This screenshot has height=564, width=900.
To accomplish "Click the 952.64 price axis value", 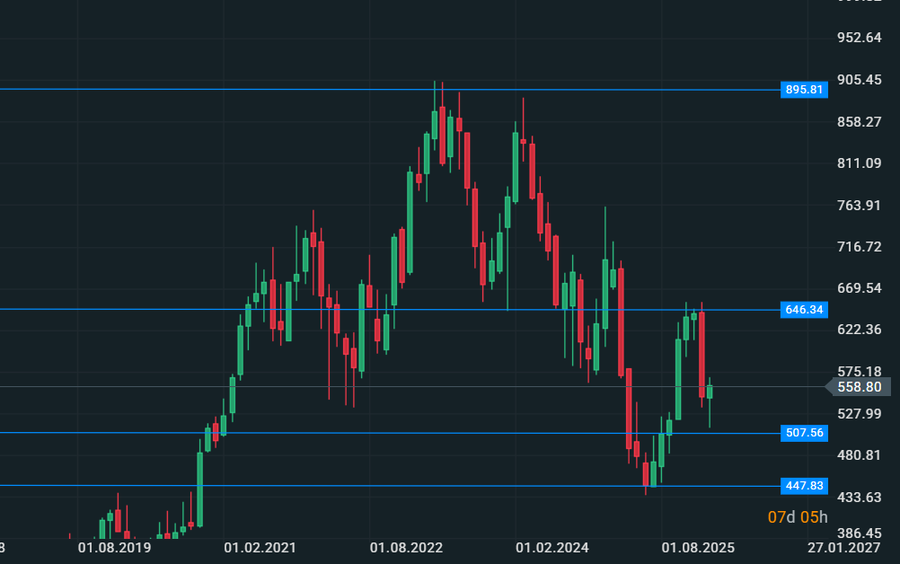I will point(859,37).
